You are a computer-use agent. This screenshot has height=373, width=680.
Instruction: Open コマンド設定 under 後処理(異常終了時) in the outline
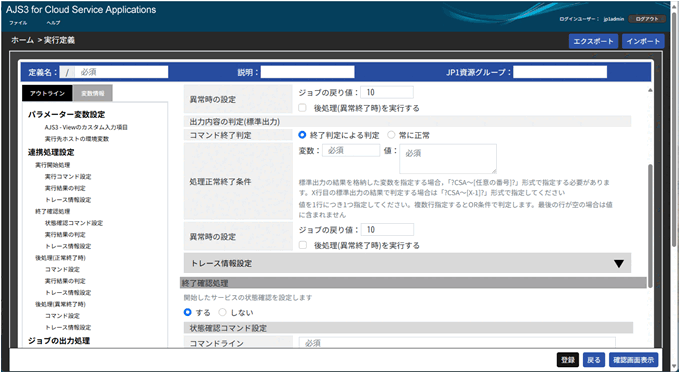tap(62, 316)
